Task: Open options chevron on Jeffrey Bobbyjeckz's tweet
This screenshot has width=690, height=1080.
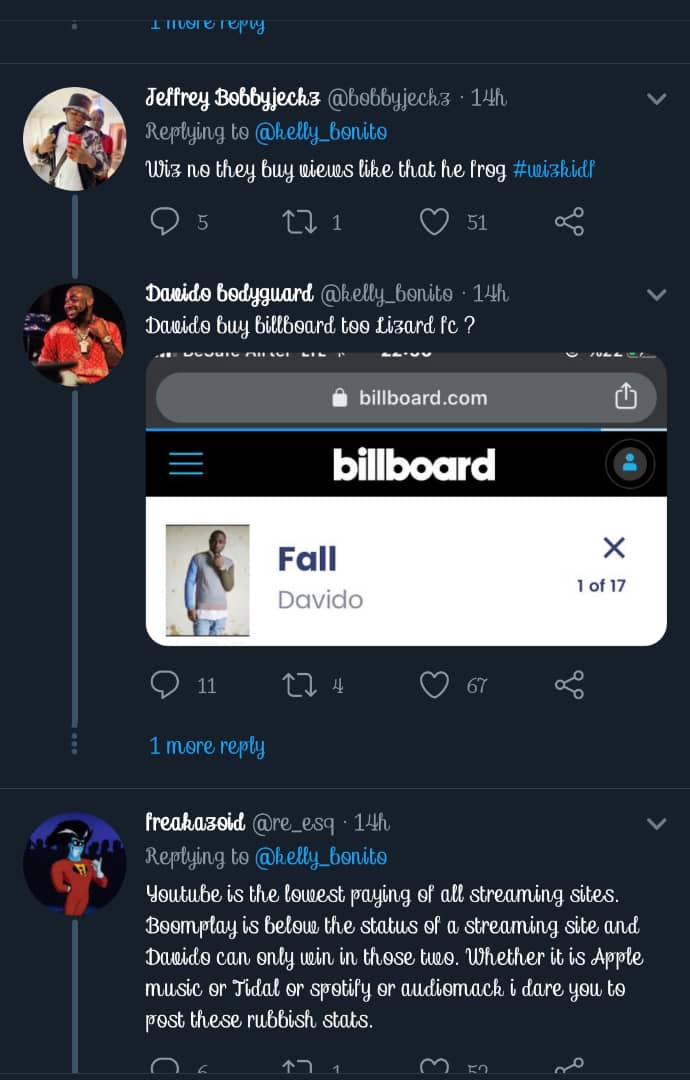Action: (656, 99)
